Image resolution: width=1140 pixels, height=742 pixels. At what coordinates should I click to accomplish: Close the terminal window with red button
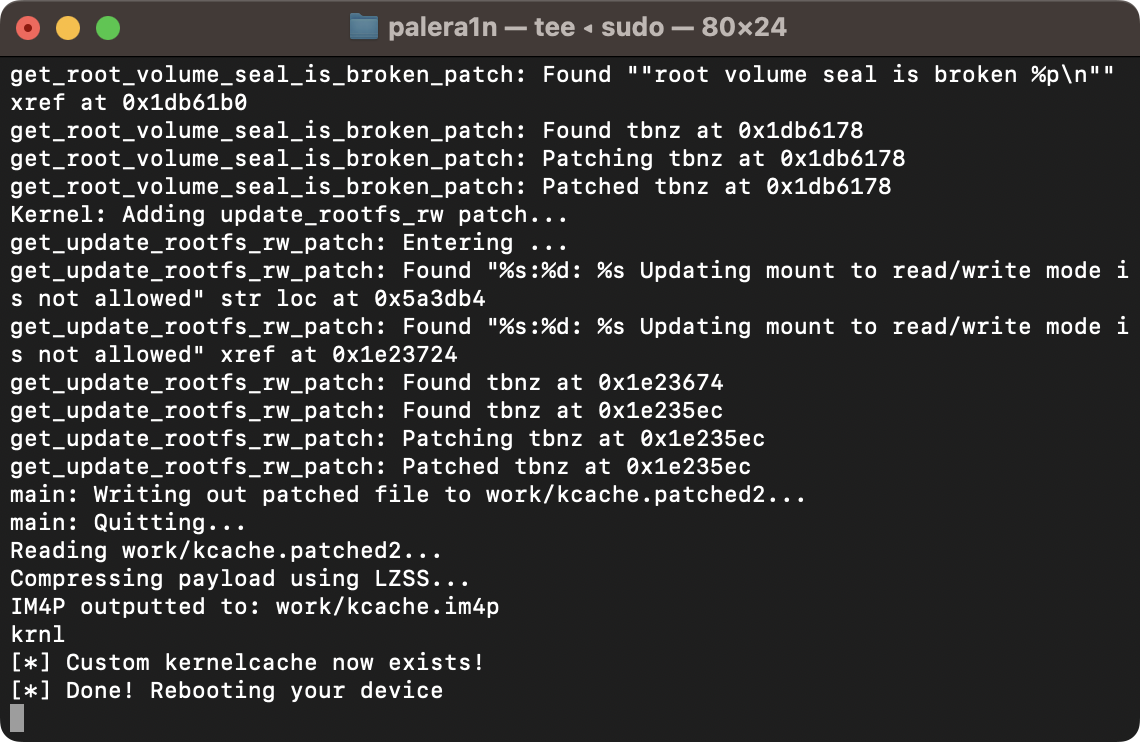[28, 28]
